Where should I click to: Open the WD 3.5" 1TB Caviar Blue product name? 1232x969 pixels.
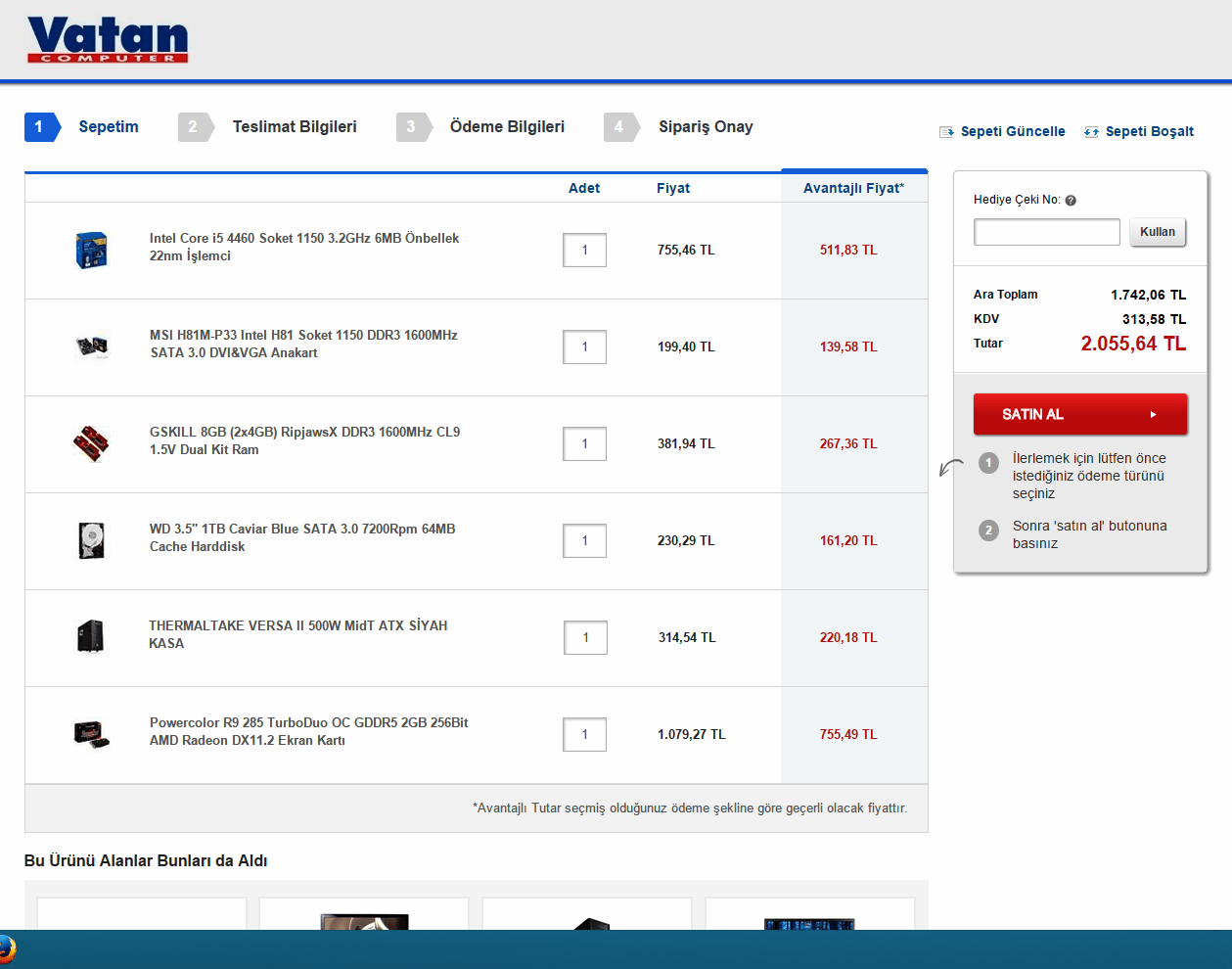(302, 537)
